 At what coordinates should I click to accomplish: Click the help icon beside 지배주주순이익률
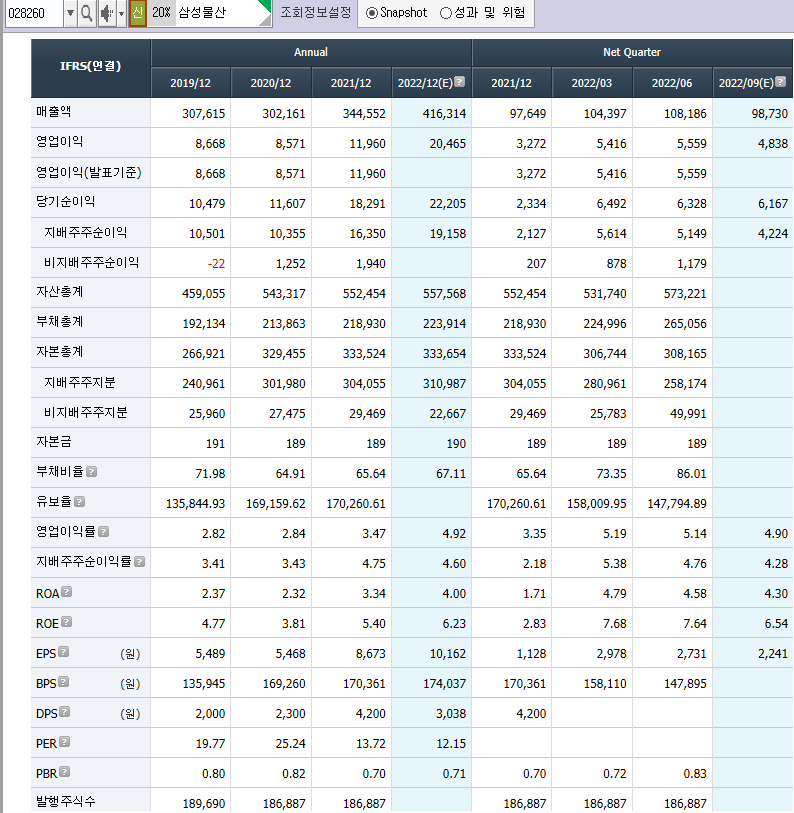tap(139, 562)
